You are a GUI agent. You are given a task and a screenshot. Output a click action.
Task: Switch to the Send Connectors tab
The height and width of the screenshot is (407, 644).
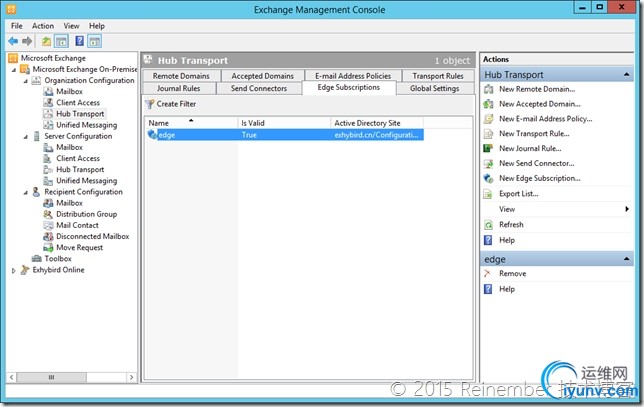tap(259, 88)
